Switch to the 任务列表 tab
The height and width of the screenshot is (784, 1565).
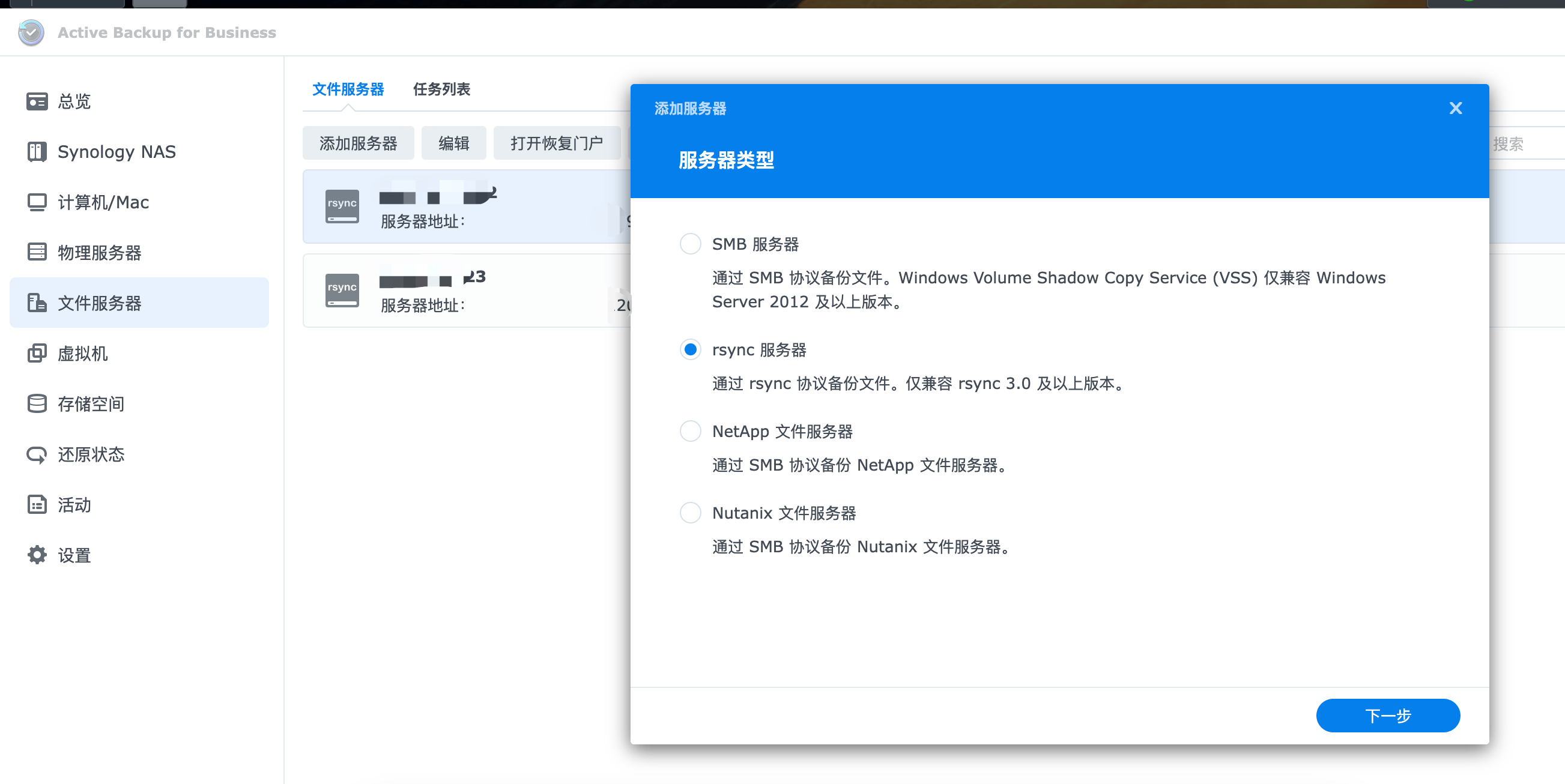441,89
